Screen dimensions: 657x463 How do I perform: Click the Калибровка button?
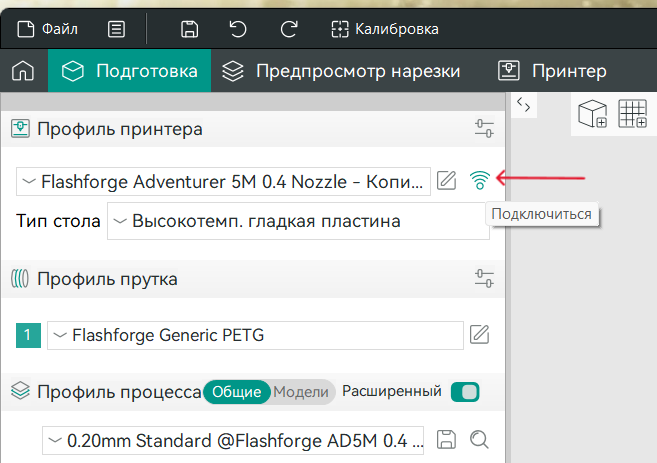point(385,29)
